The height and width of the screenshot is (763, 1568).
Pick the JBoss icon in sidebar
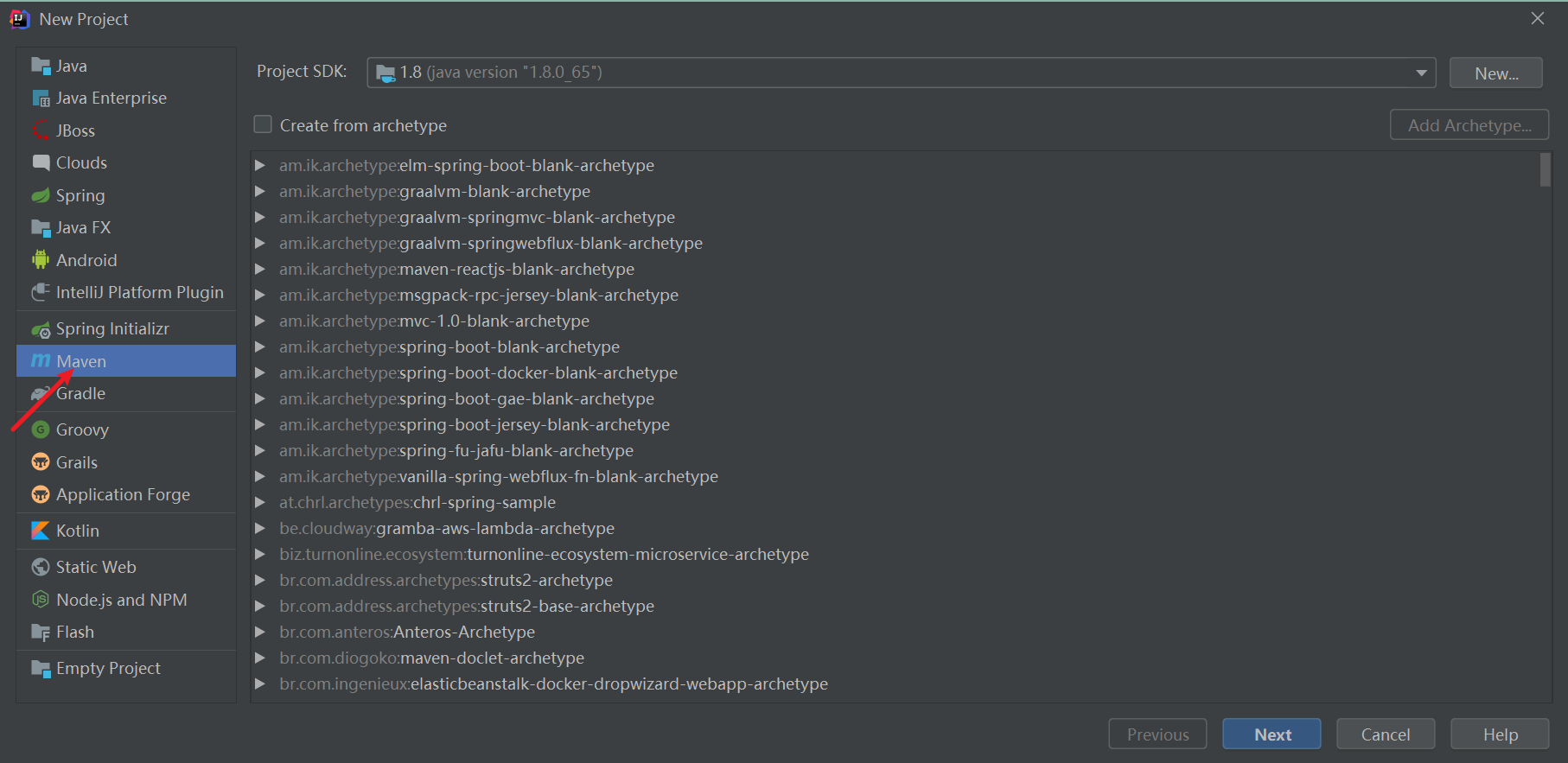41,130
